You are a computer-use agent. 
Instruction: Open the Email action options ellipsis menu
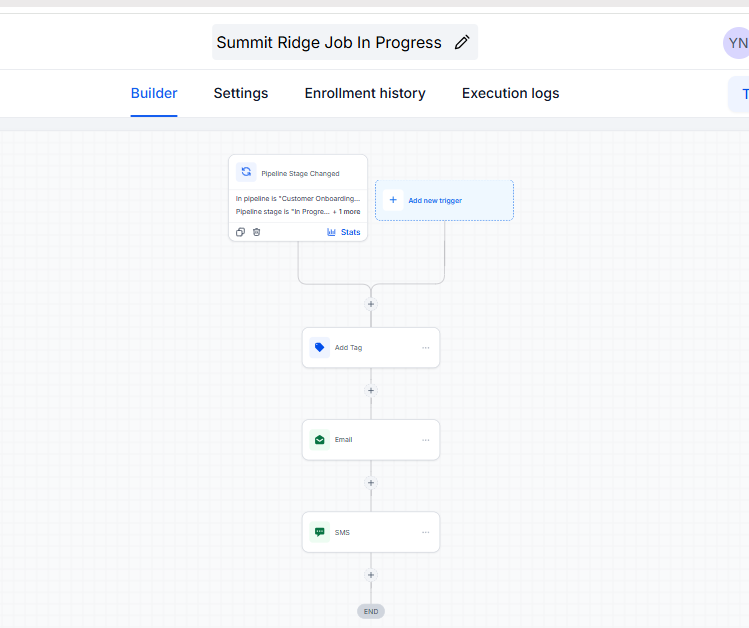click(426, 440)
